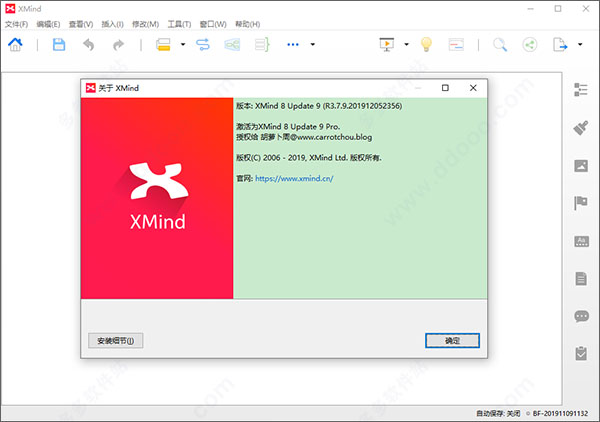The width and height of the screenshot is (600, 422).
Task: Open the https://www.xmind.cn/ link
Action: tap(294, 179)
